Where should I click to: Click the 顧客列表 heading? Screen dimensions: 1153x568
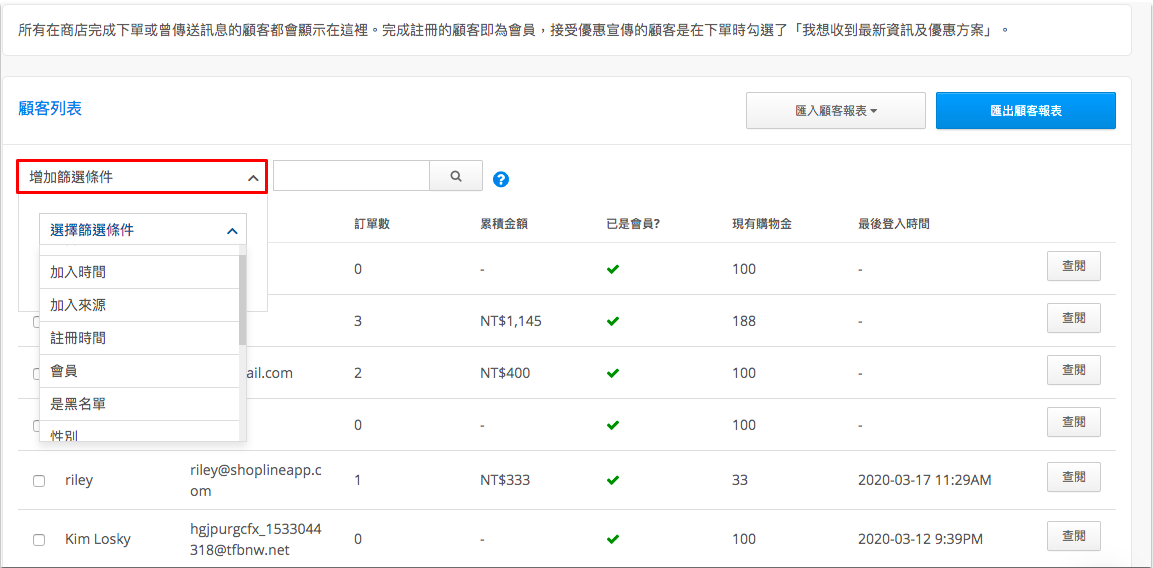pos(50,109)
